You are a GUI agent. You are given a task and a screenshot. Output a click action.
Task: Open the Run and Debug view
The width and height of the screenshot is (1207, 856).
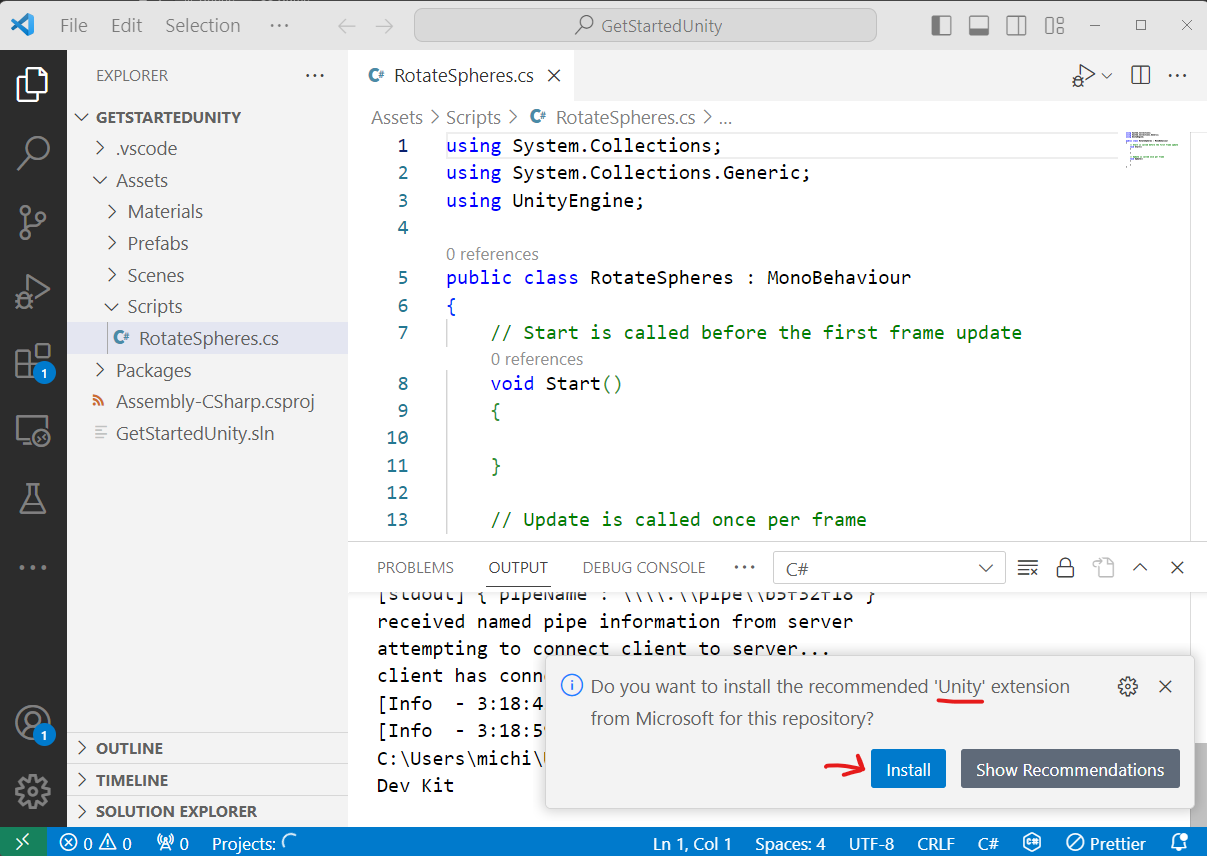coord(33,291)
